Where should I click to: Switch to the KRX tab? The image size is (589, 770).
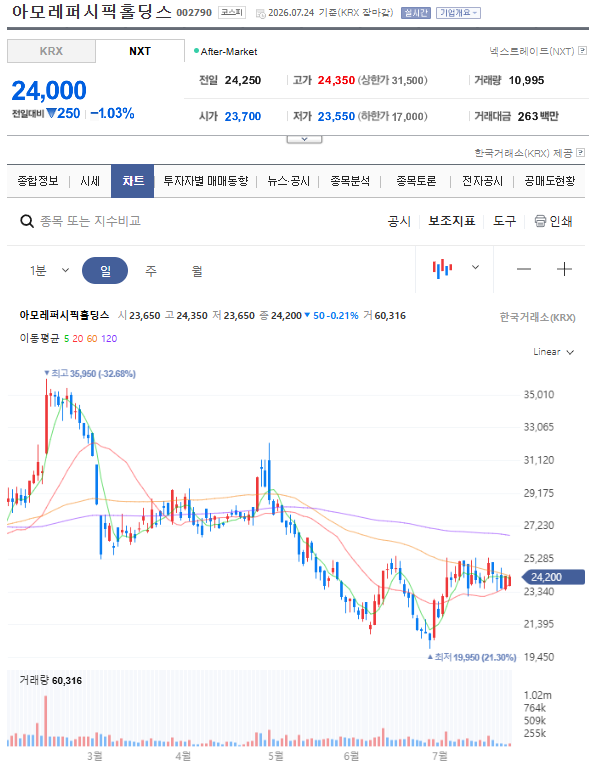tap(51, 51)
